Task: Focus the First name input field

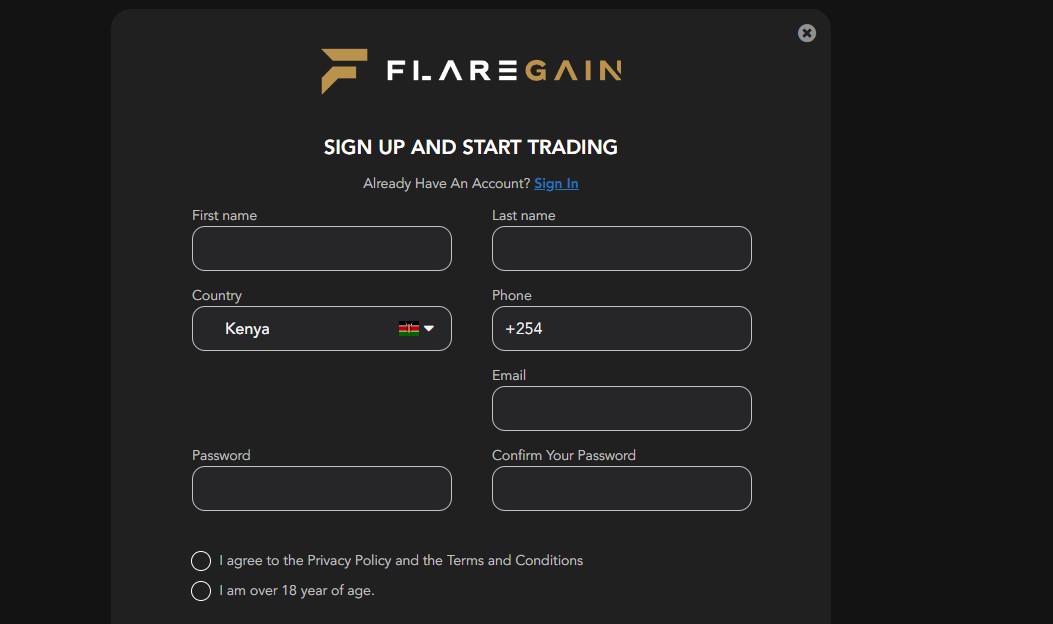Action: click(321, 248)
